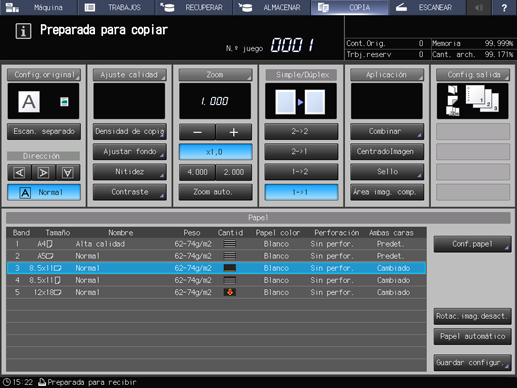Select 2->2 duplex mode
This screenshot has width=517, height=388.
(x=301, y=131)
